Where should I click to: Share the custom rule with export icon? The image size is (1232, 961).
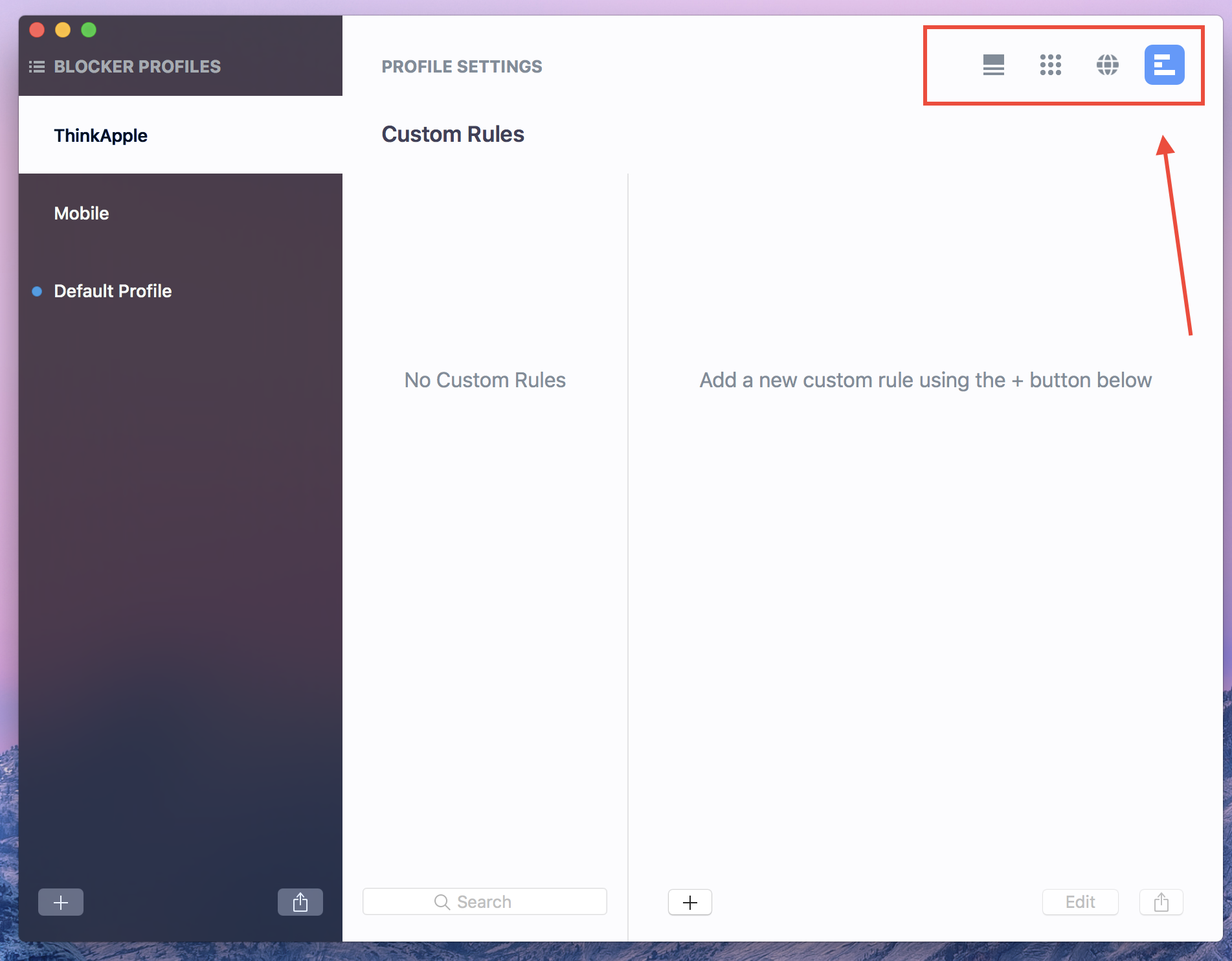tap(1161, 902)
